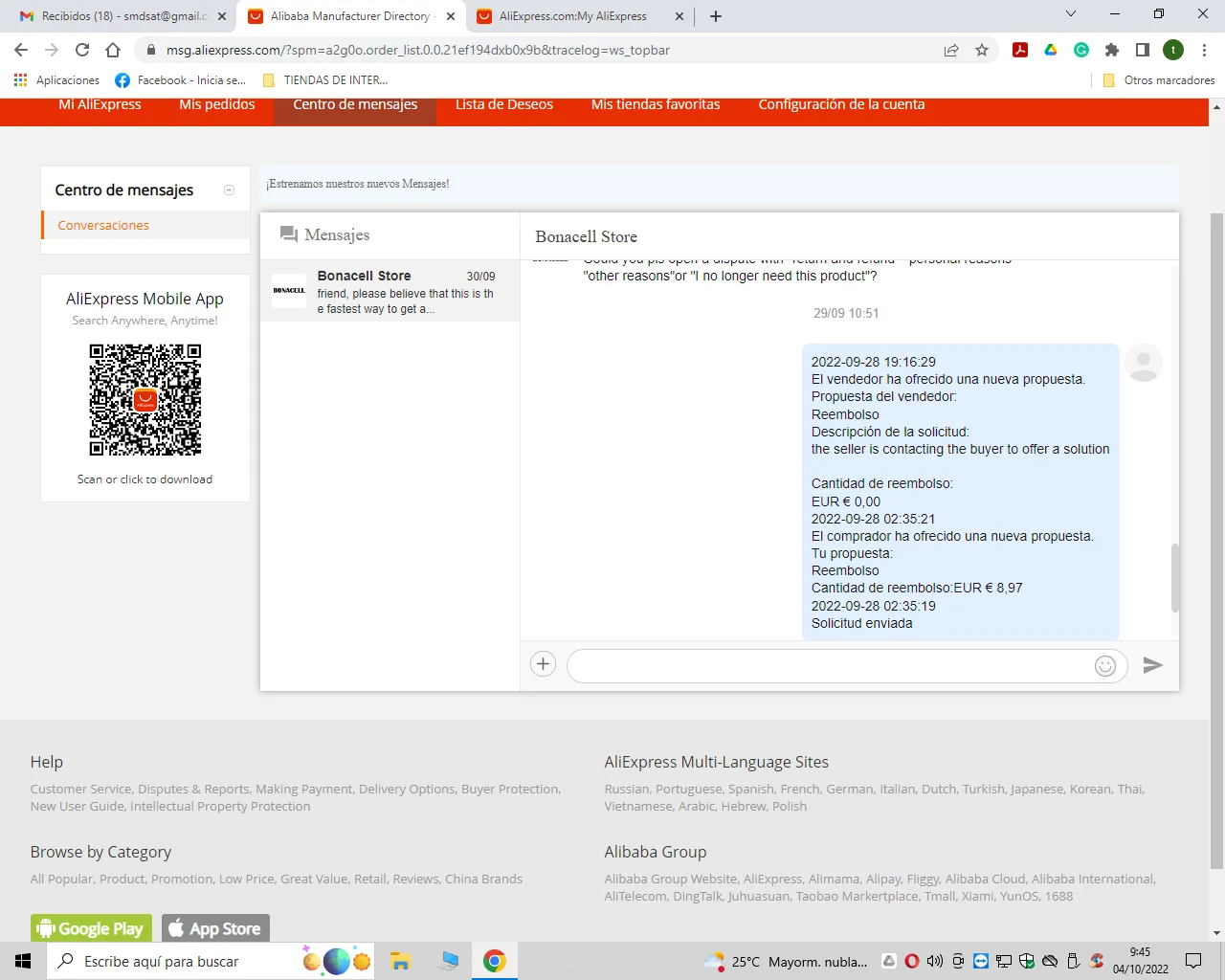Close the My AliExpress tab

click(679, 16)
